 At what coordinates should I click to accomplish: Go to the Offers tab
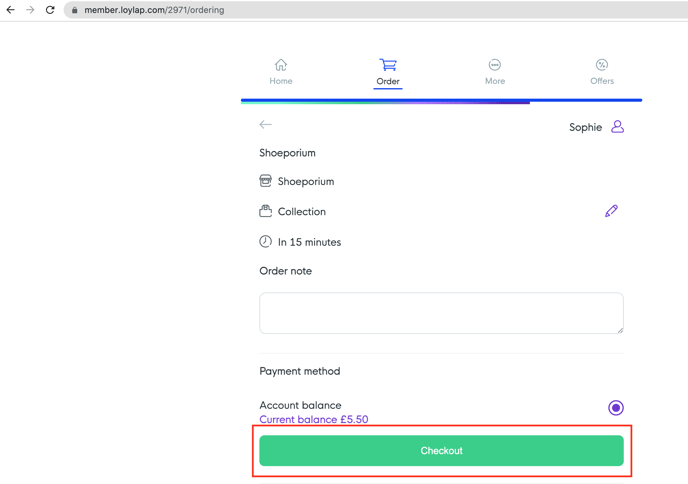point(601,71)
